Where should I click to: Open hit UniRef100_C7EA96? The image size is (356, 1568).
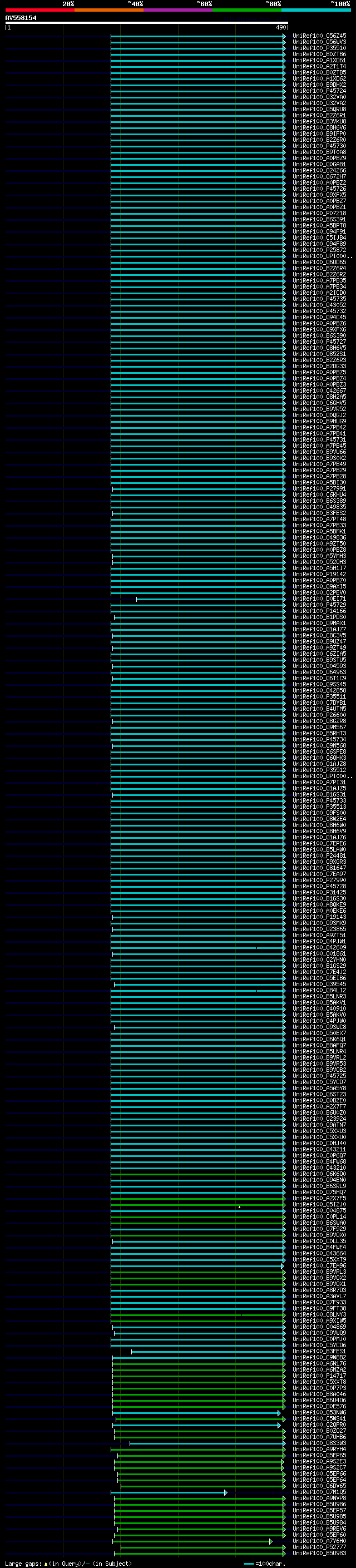(319, 1265)
